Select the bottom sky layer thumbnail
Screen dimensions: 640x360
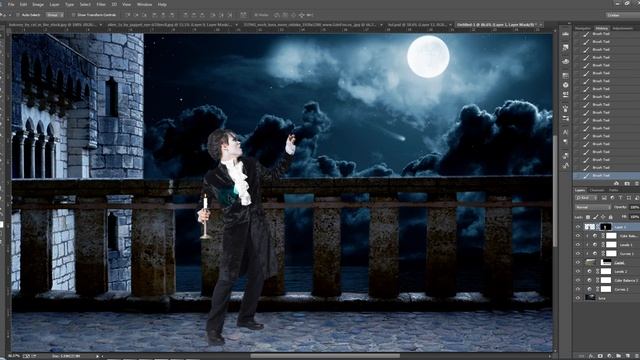590,298
